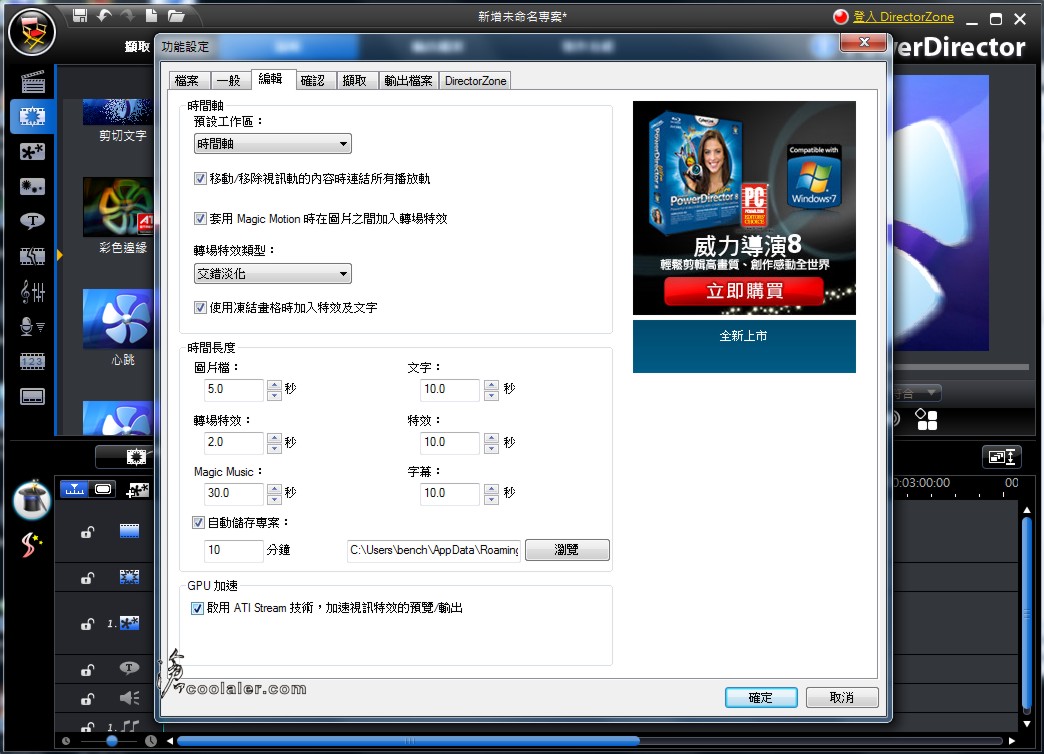Click the red 立即購買 button

(x=744, y=291)
